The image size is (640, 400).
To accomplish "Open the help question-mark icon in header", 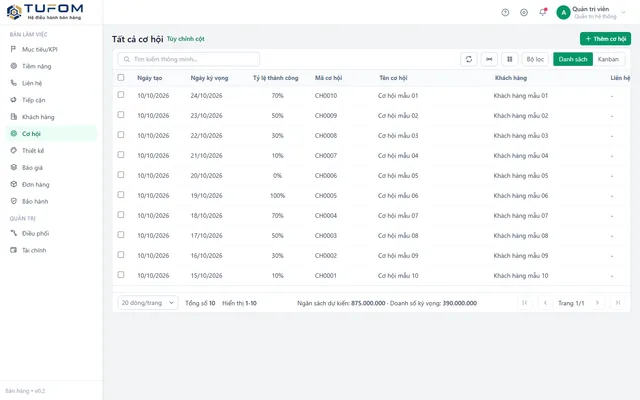I will click(x=505, y=12).
